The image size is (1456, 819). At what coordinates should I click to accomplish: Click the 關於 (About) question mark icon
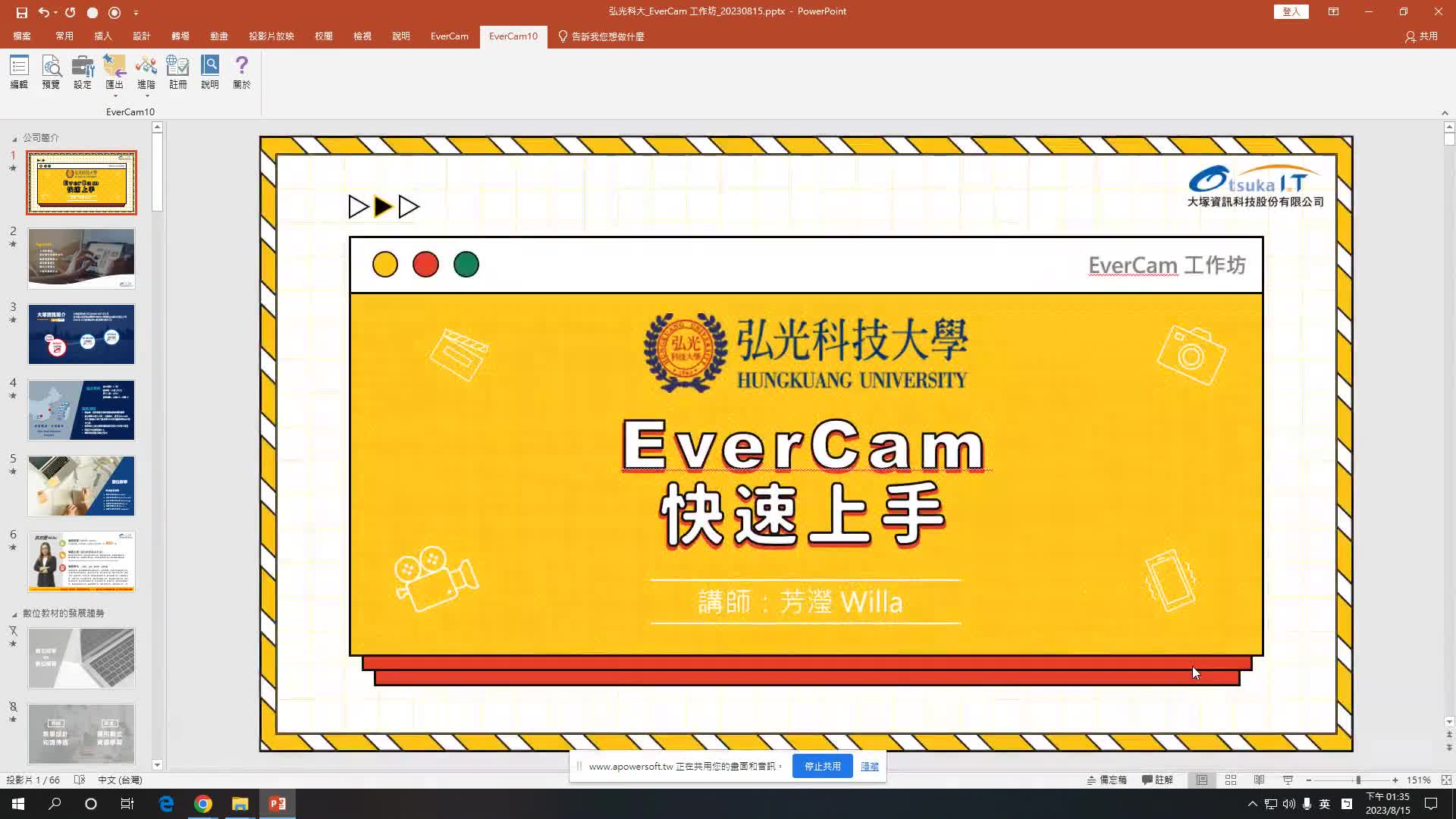(x=242, y=72)
